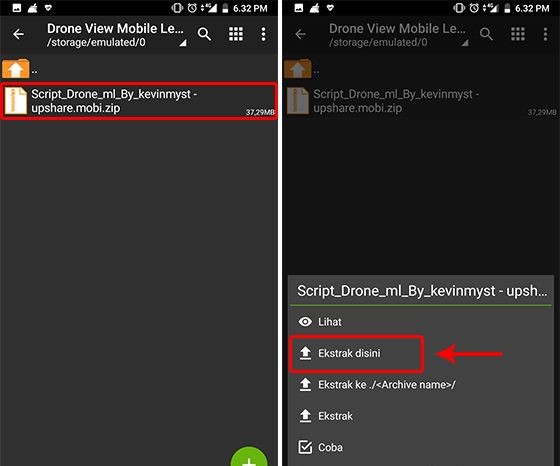Expand path dropdown triangle in right screen

[465, 43]
